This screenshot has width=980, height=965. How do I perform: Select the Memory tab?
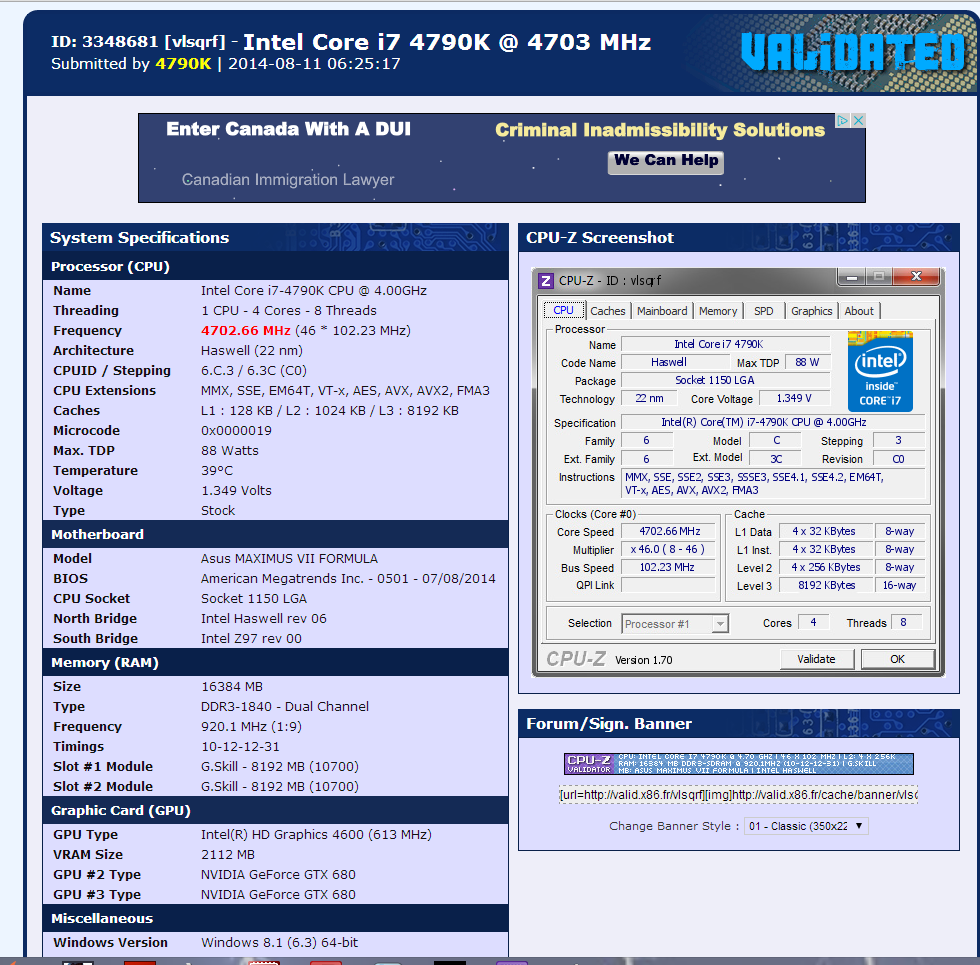(x=718, y=311)
